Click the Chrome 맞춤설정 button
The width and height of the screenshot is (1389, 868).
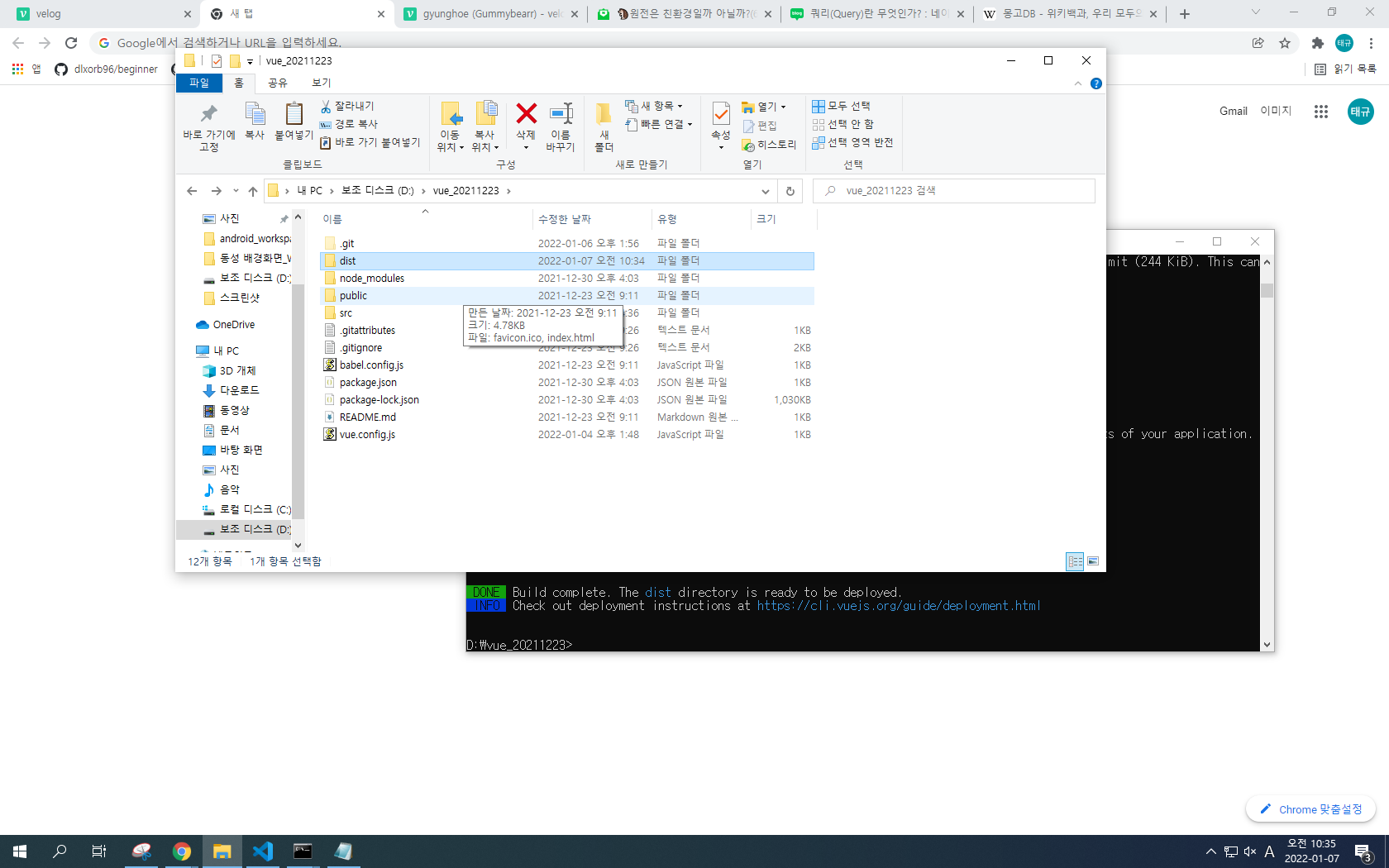point(1310,808)
